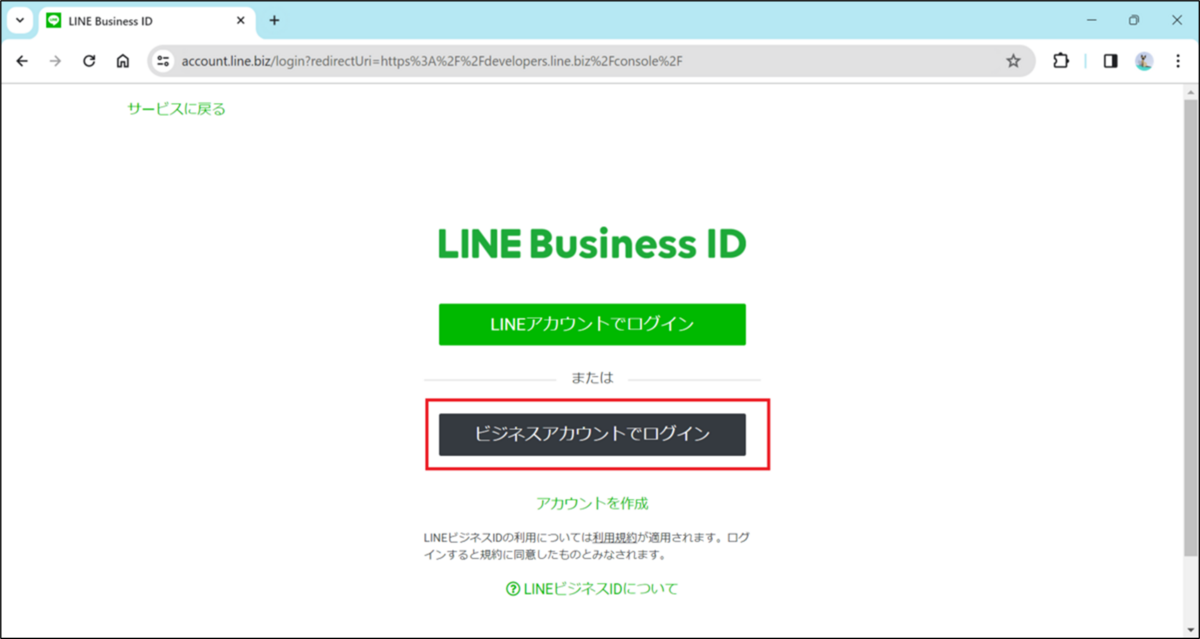The height and width of the screenshot is (639, 1200).
Task: Maximize the browser window
Action: pyautogui.click(x=1134, y=20)
